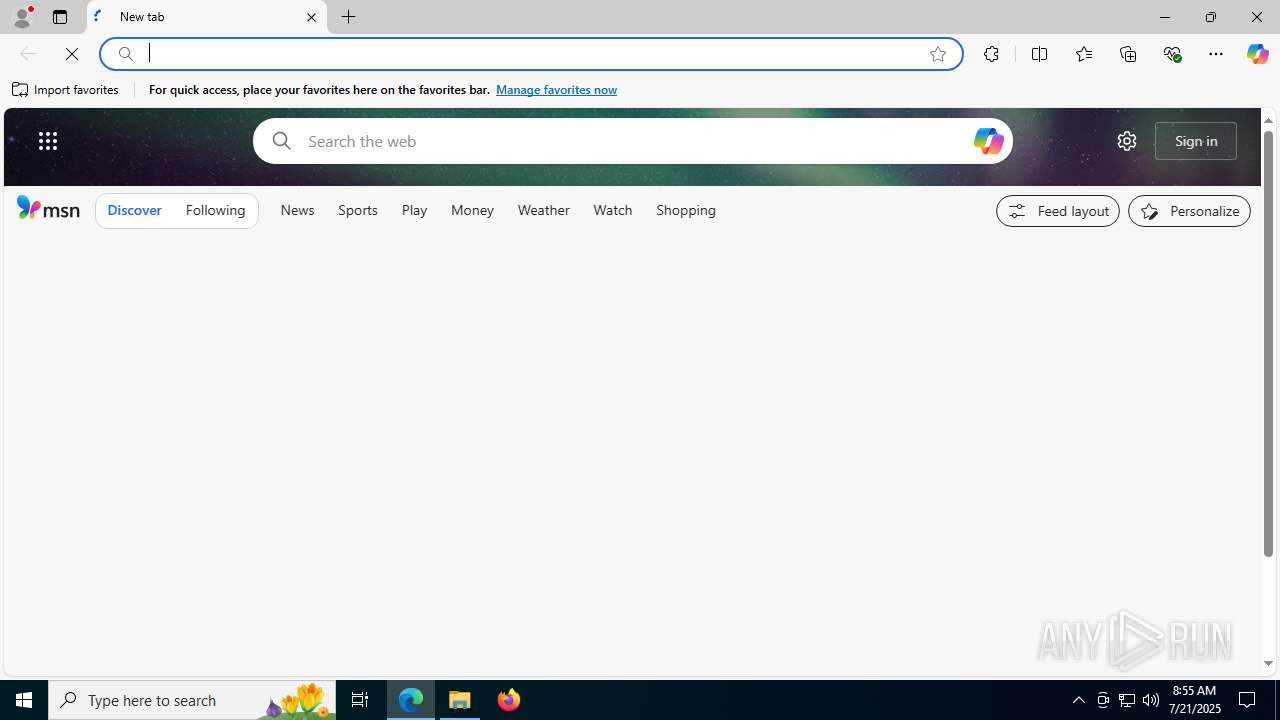Viewport: 1280px width, 720px height.
Task: Close the New tab tab
Action: point(311,17)
